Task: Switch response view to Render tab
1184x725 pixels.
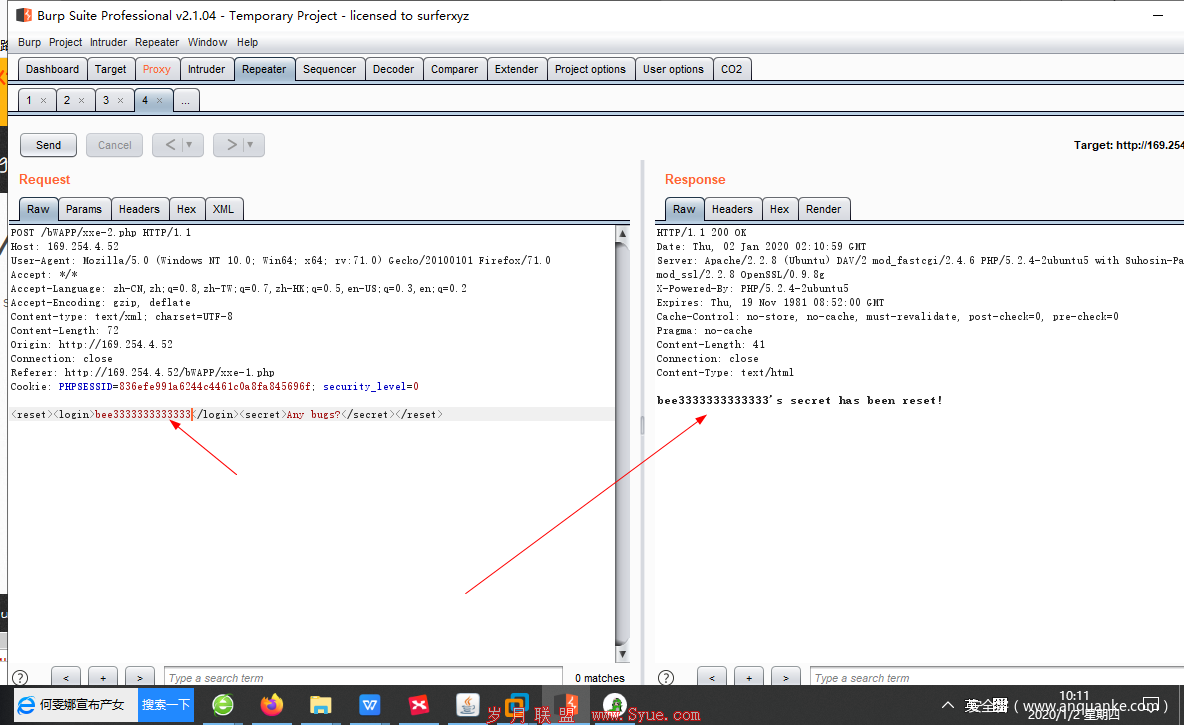Action: click(824, 209)
